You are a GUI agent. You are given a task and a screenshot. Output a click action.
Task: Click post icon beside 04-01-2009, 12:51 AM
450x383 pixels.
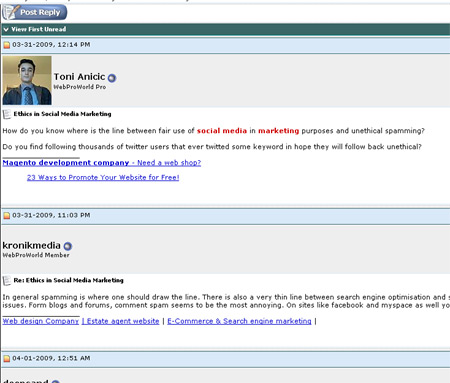[x=7, y=359]
